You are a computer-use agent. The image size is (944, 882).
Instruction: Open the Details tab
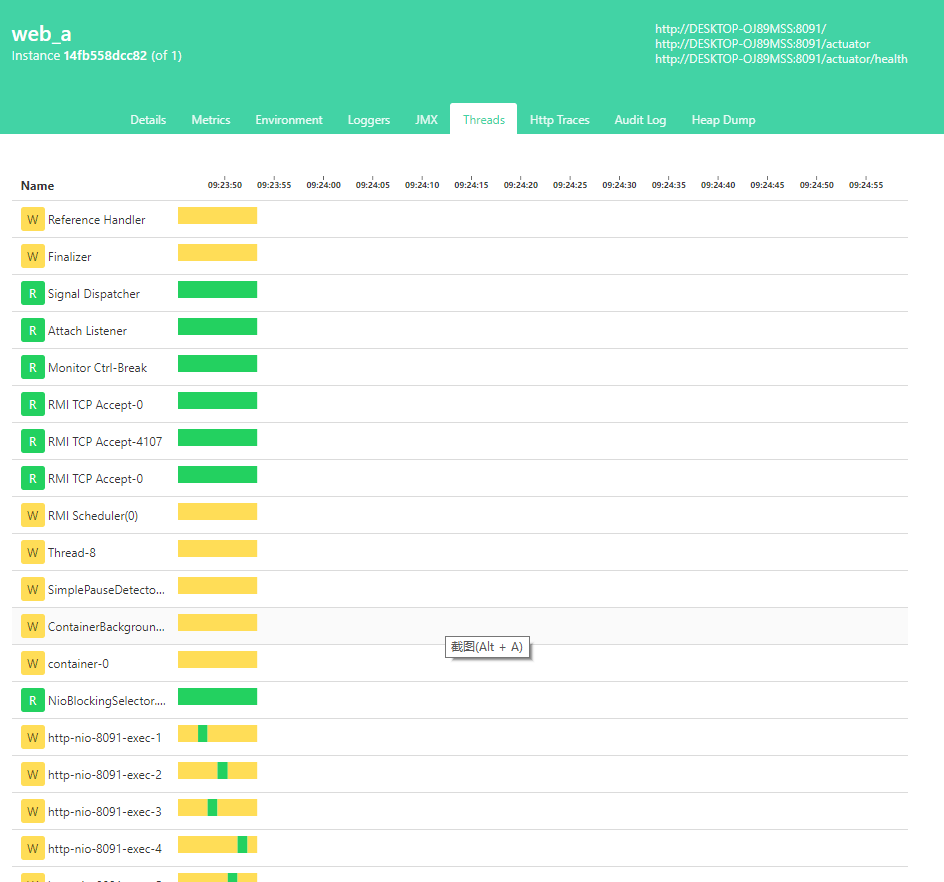click(x=148, y=120)
